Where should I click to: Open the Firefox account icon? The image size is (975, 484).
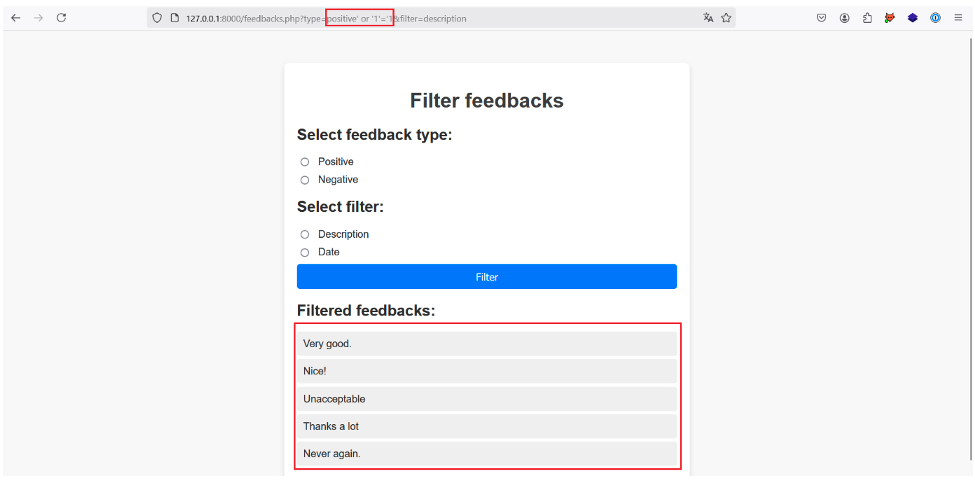844,18
